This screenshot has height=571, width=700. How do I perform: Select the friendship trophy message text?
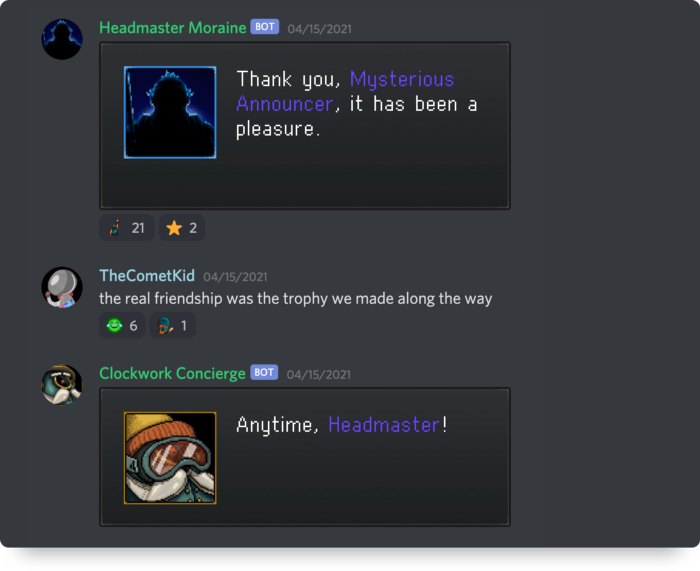pyautogui.click(x=296, y=298)
